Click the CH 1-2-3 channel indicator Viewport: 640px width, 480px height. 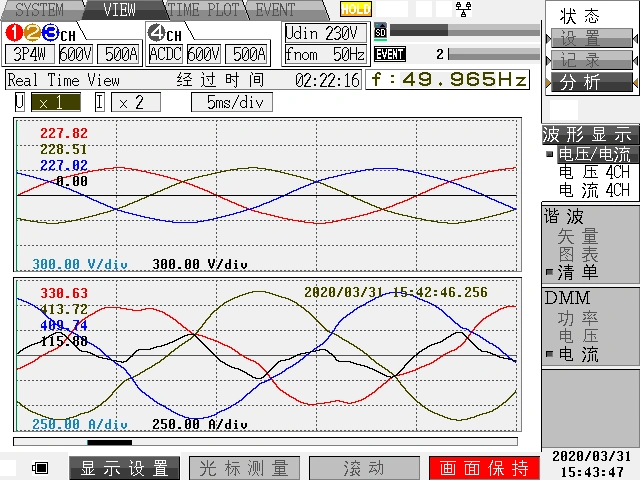point(40,33)
